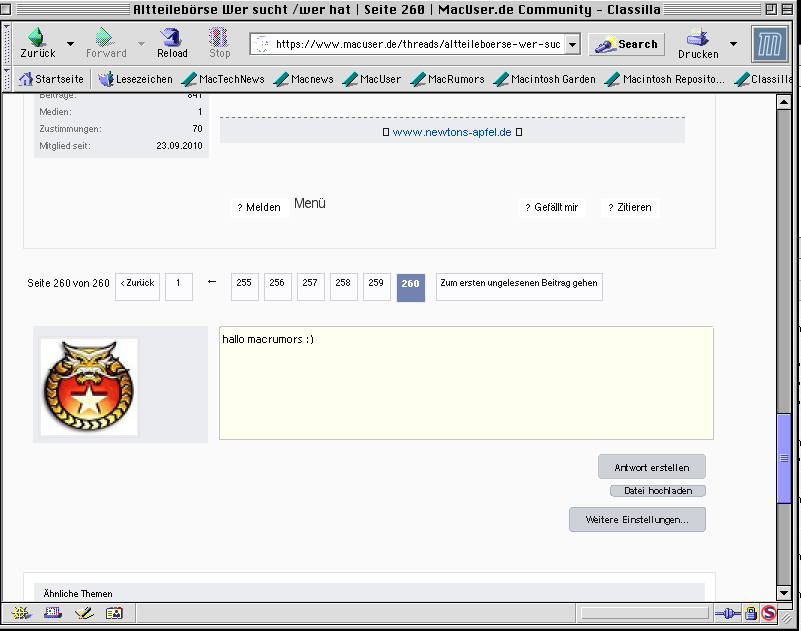Click the window zoom box in title bar

click(771, 9)
